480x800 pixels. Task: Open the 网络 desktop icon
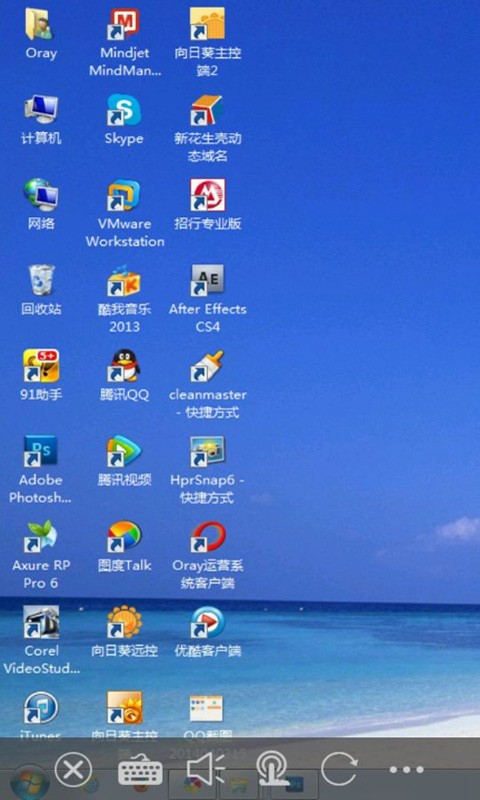[41, 194]
